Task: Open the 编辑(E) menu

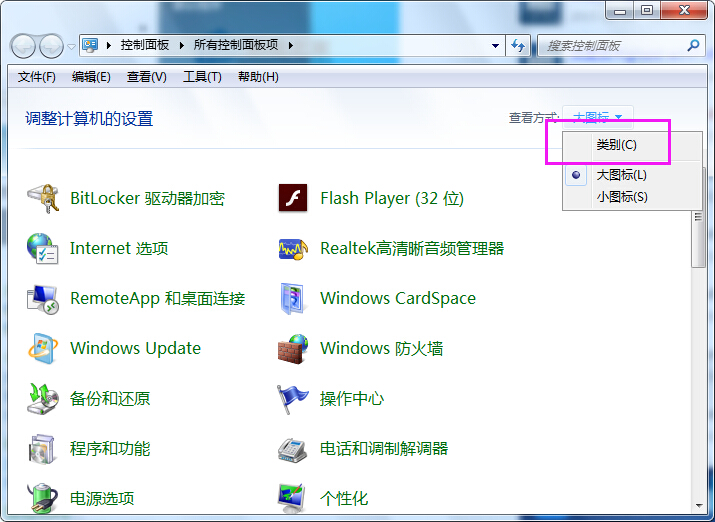Action: point(91,77)
